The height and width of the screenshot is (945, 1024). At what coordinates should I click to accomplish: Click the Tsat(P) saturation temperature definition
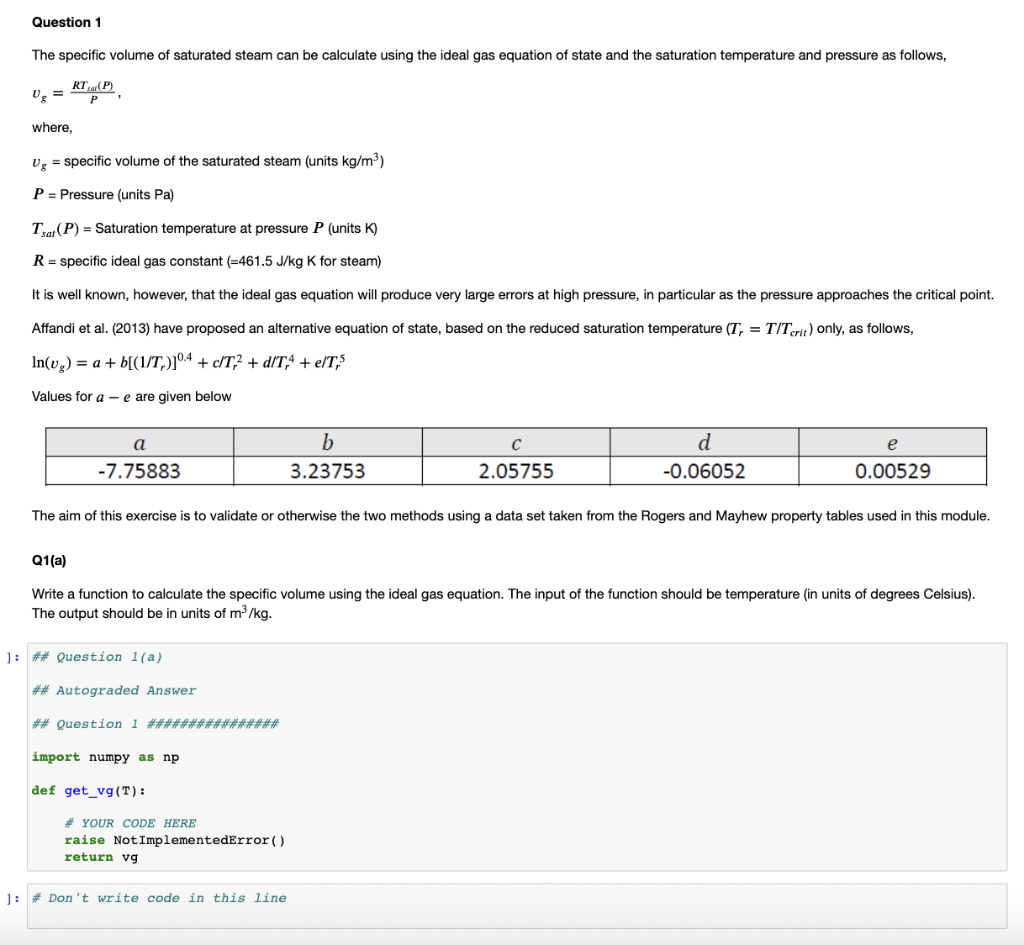pyautogui.click(x=204, y=229)
